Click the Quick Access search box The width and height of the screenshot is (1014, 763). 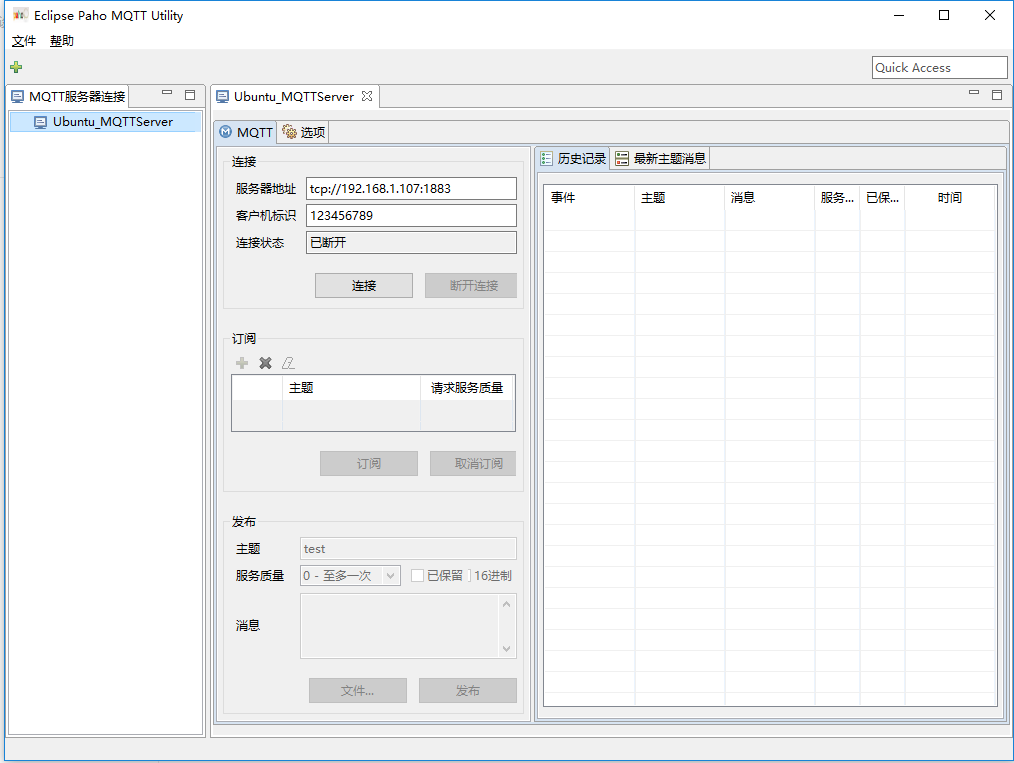click(940, 68)
